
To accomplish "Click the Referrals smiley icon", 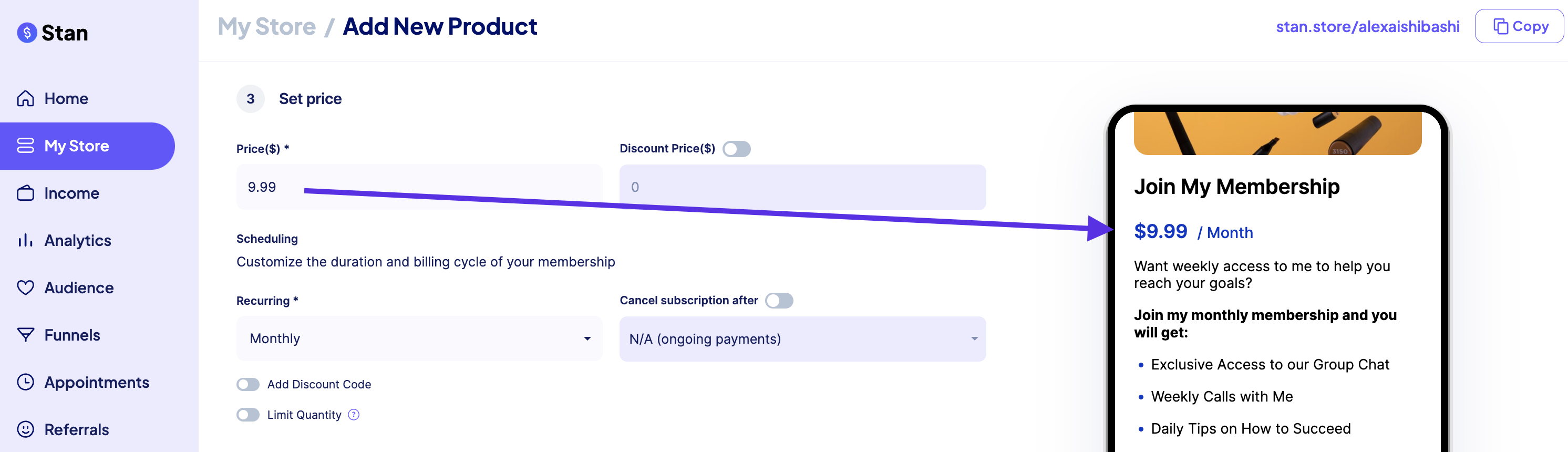I will (25, 429).
